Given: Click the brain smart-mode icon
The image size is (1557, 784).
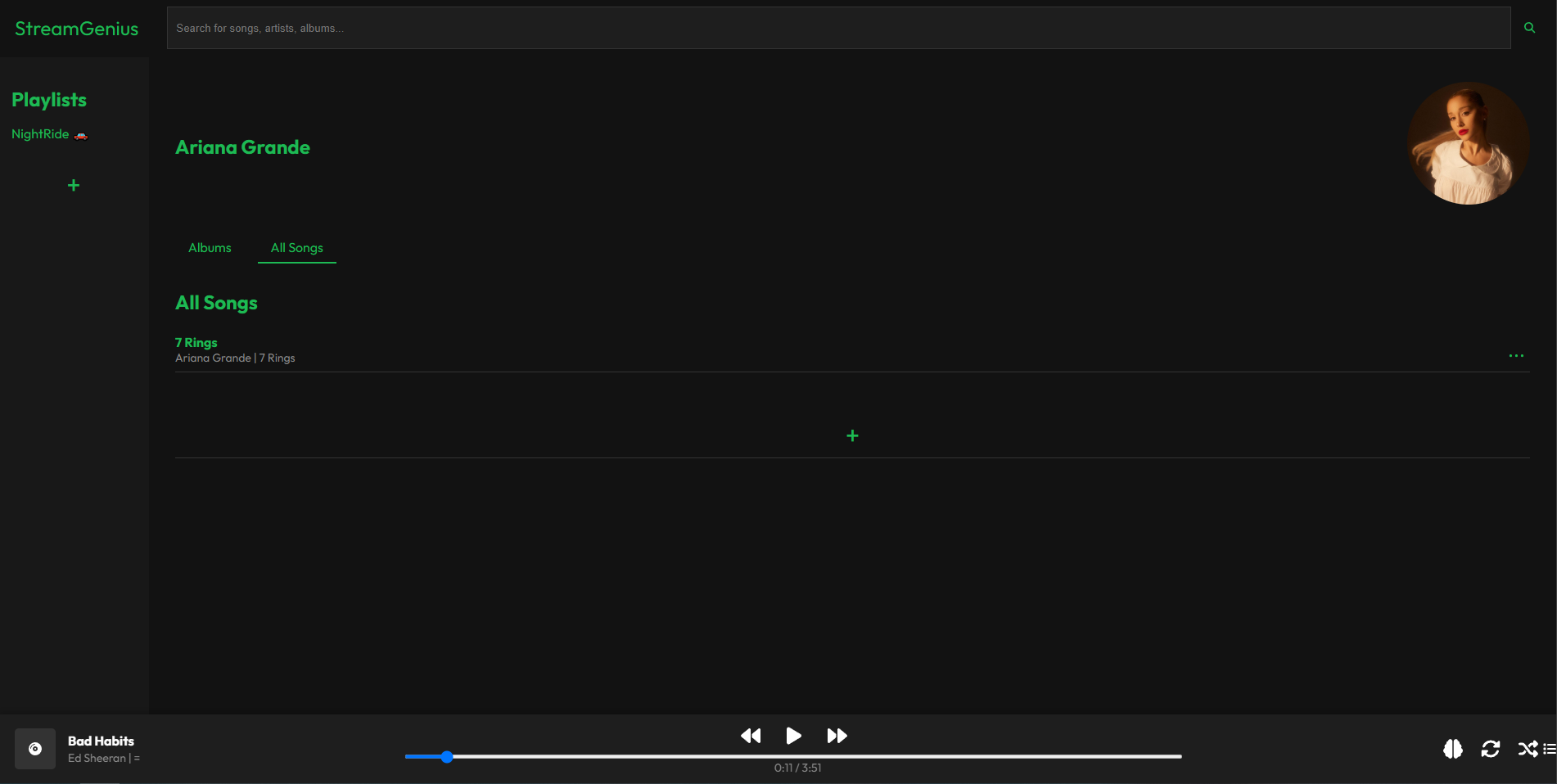Looking at the screenshot, I should pos(1453,749).
